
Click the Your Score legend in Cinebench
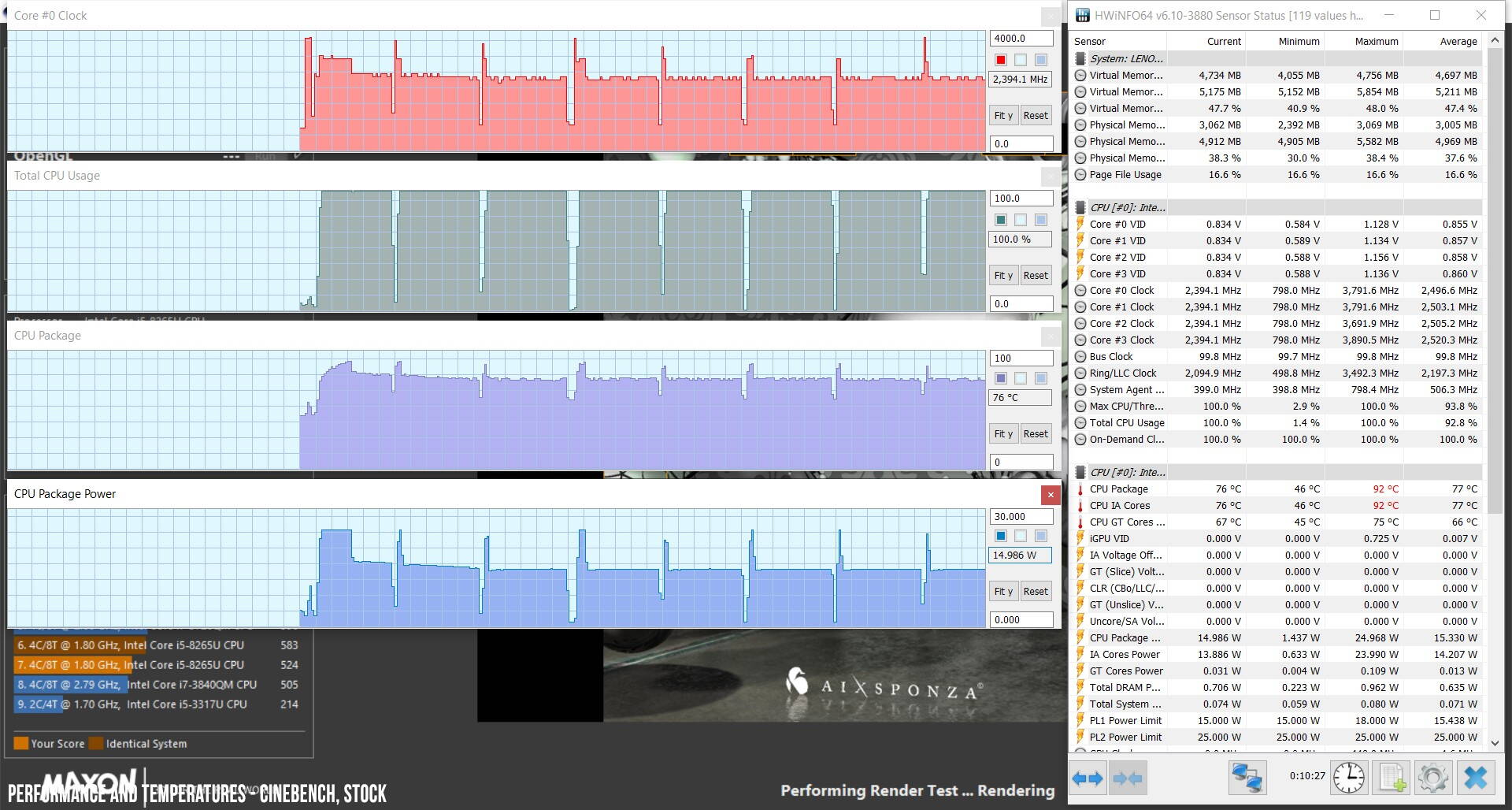pos(50,743)
